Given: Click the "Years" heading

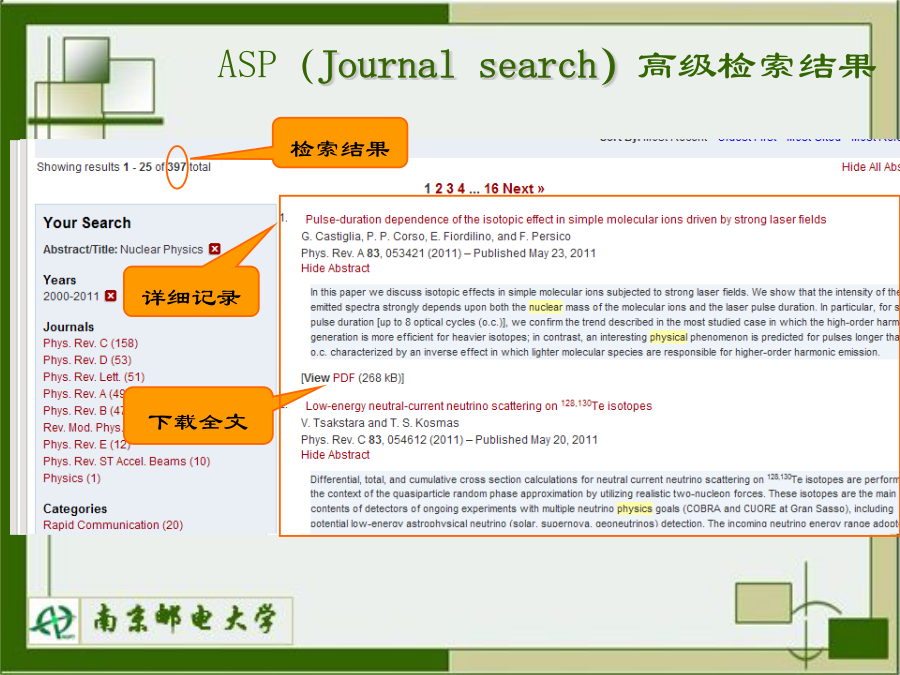Looking at the screenshot, I should tap(60, 280).
